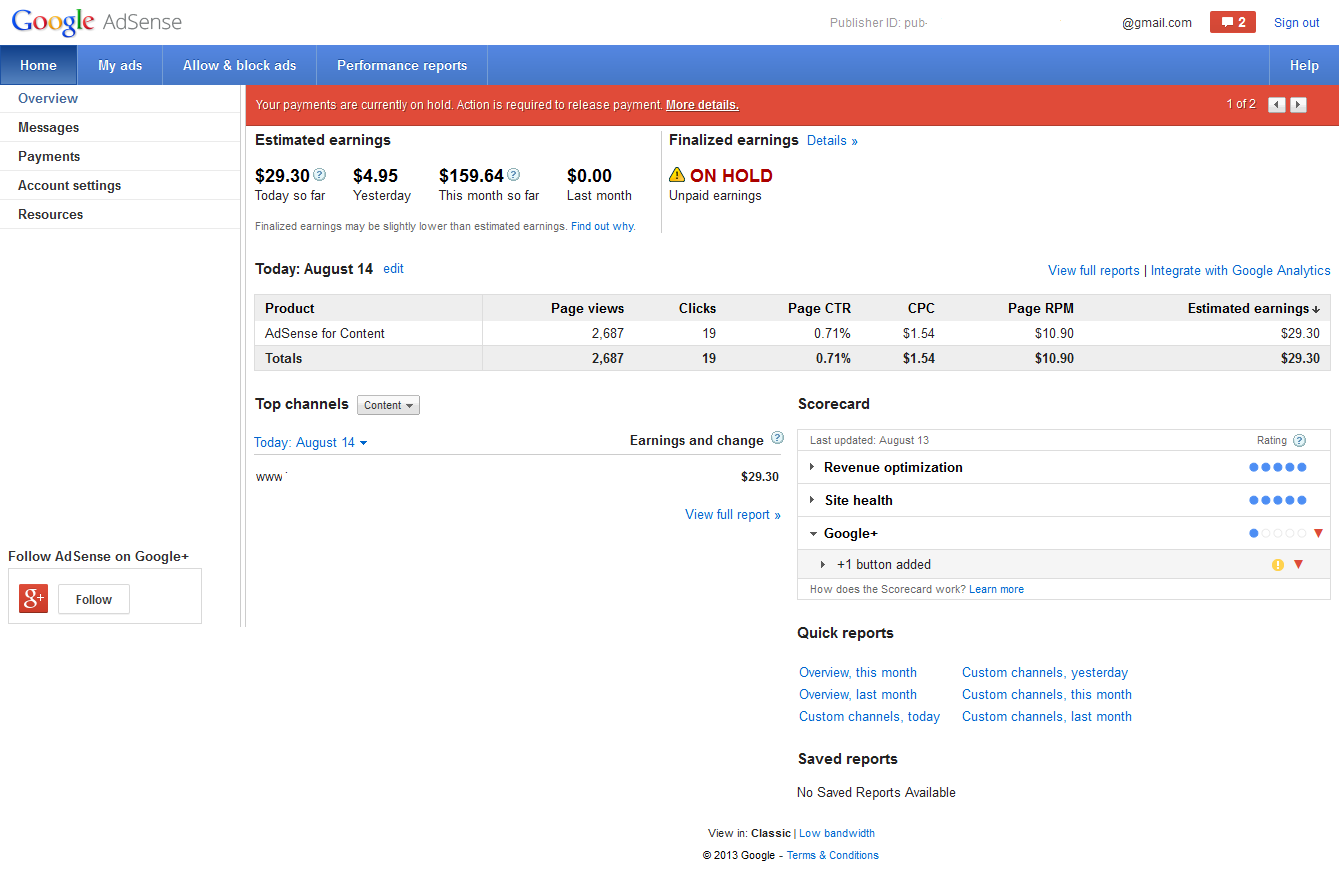1339x886 pixels.
Task: Click the Rating help icon in Scorecard
Action: tap(1299, 440)
